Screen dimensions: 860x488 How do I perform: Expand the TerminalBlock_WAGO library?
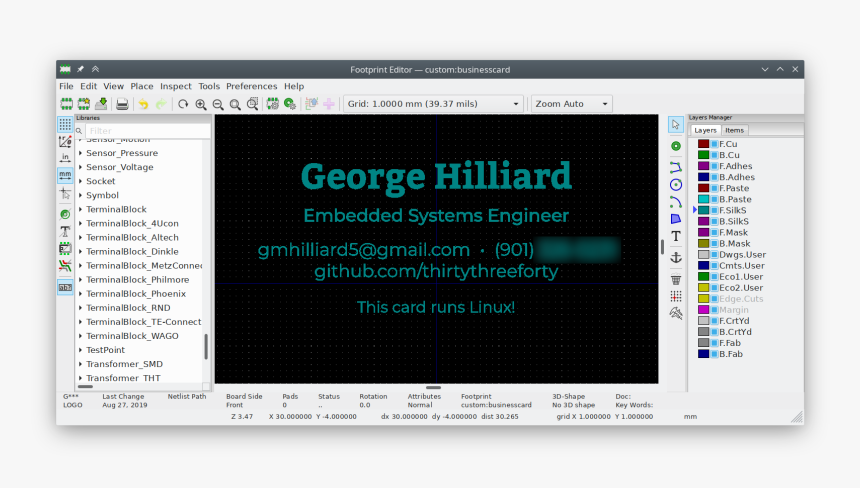(x=81, y=336)
